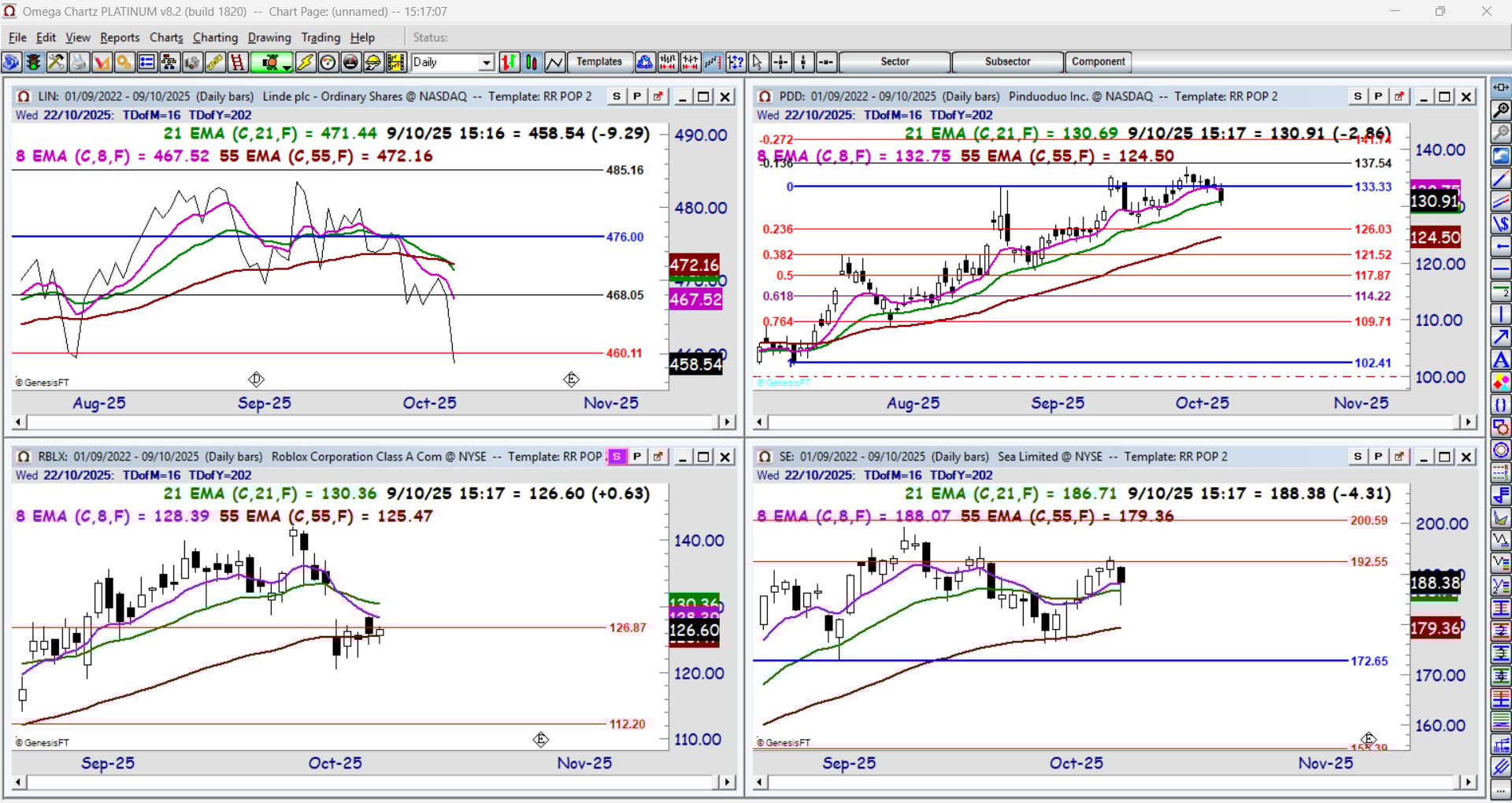Click the Component button
1512x803 pixels.
(1098, 61)
